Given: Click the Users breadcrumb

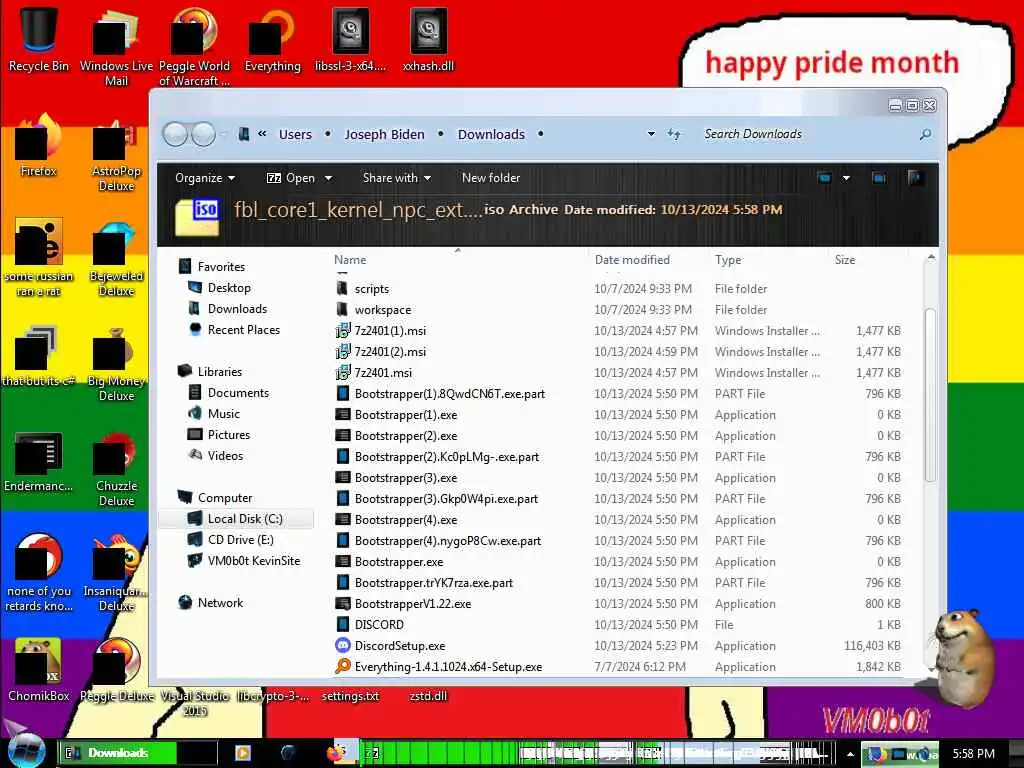Looking at the screenshot, I should 295,135.
